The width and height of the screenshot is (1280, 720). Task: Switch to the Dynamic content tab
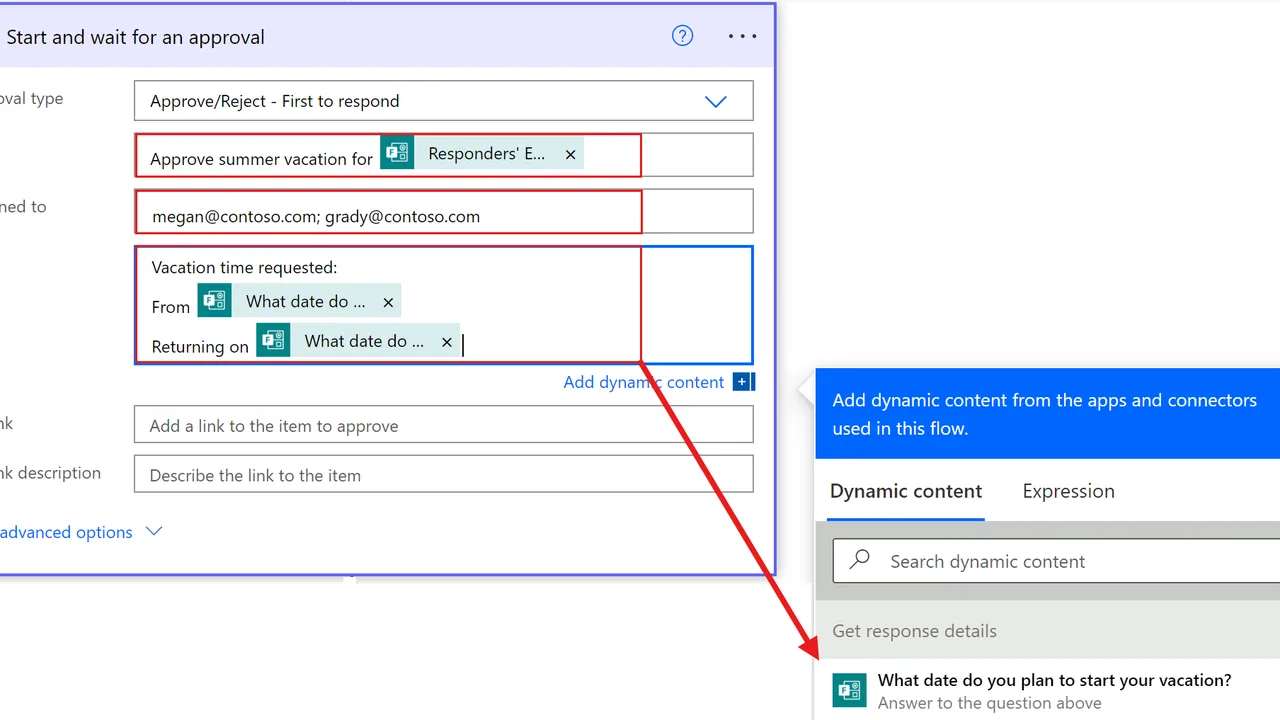(x=906, y=491)
